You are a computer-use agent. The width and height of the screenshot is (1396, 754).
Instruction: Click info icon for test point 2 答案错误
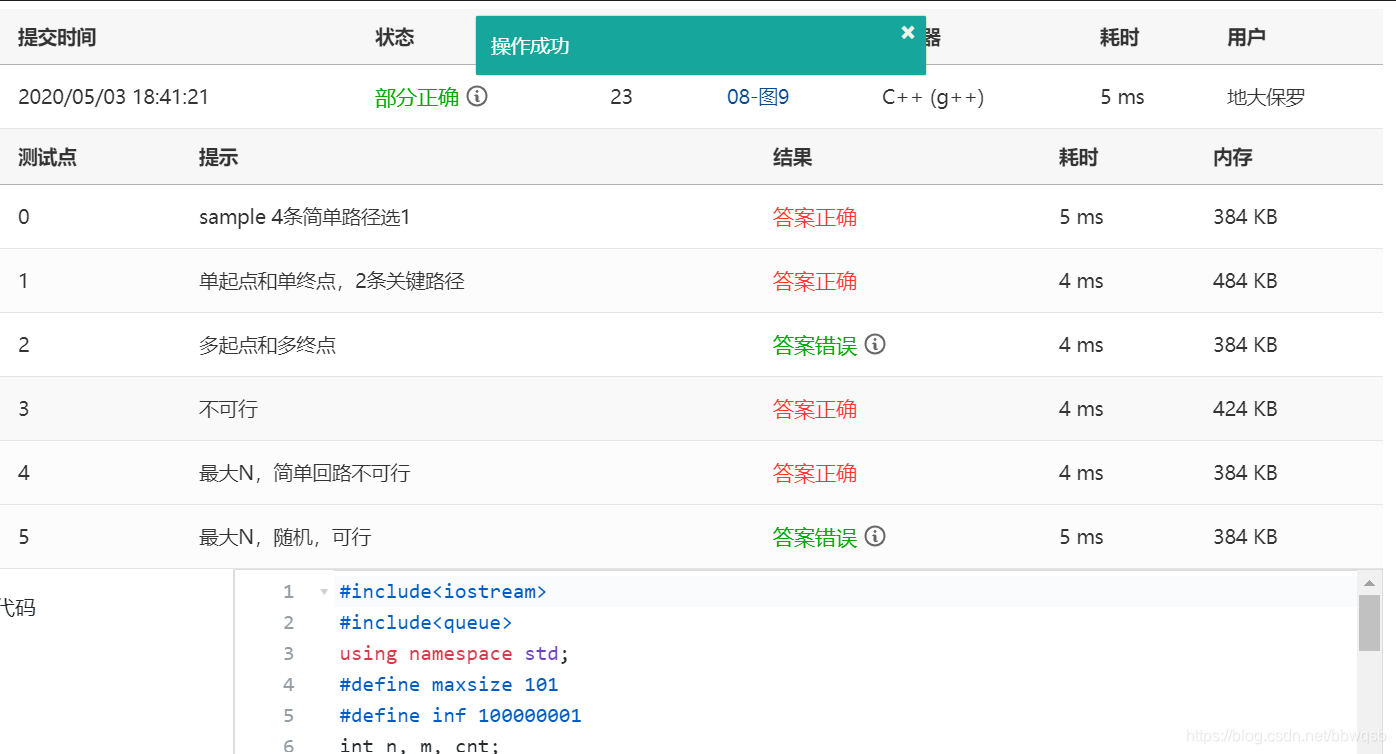pos(875,345)
